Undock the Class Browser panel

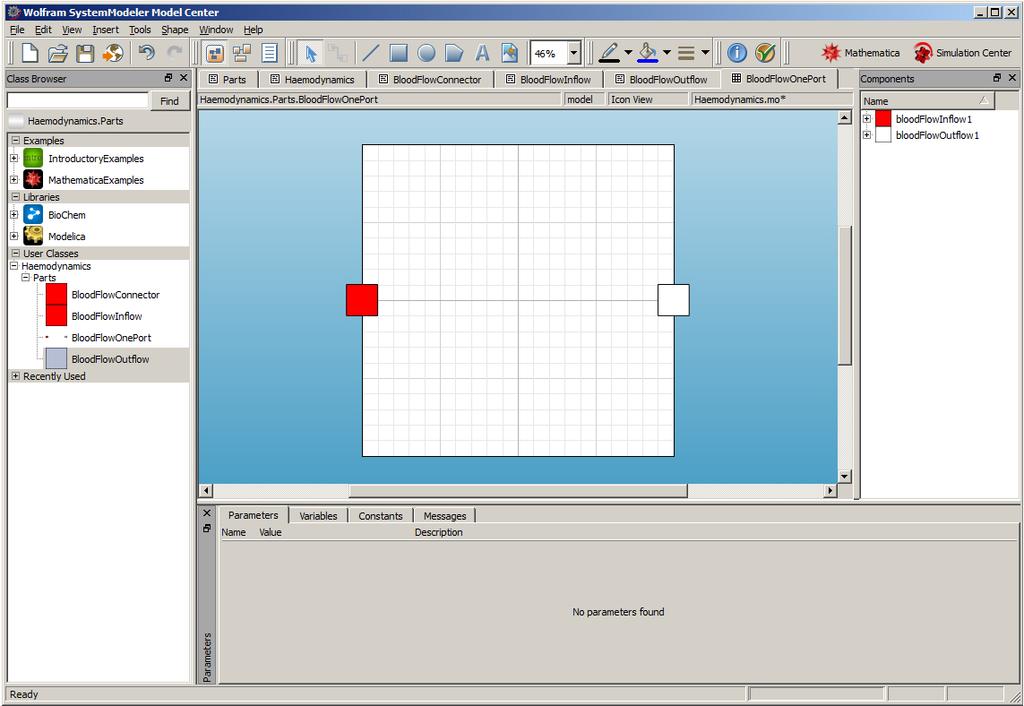click(168, 78)
